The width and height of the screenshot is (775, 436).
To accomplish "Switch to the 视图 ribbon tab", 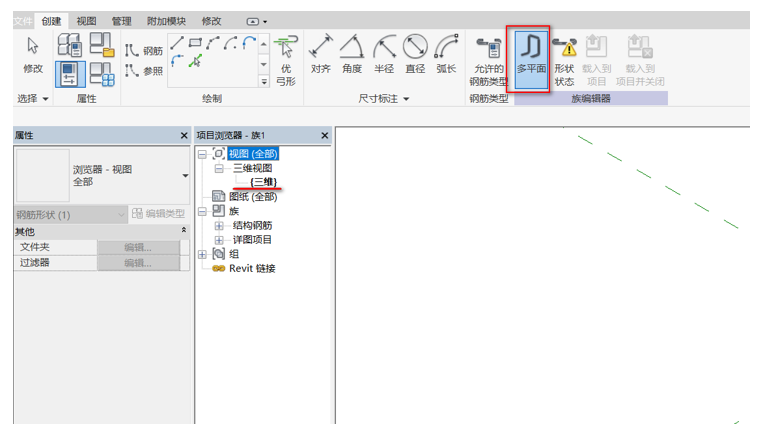I will [87, 20].
